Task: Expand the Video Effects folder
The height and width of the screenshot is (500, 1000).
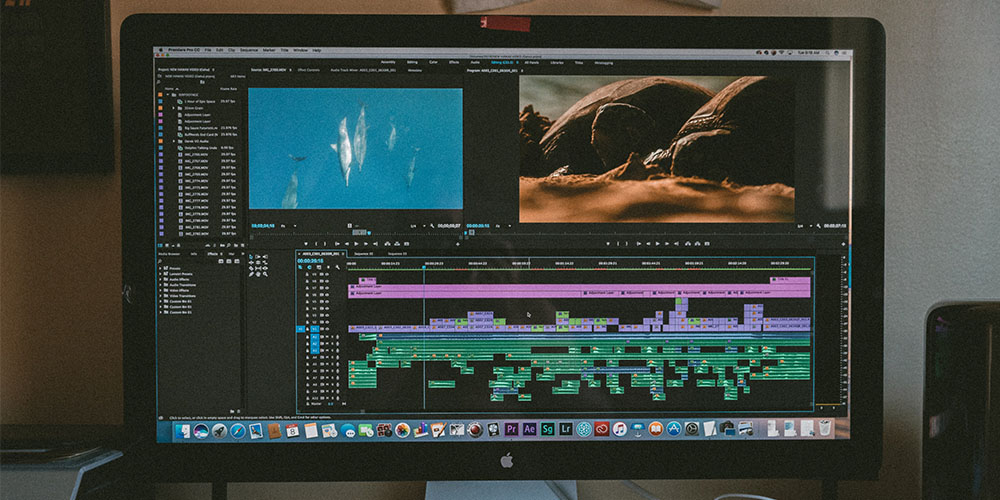Action: (x=160, y=290)
